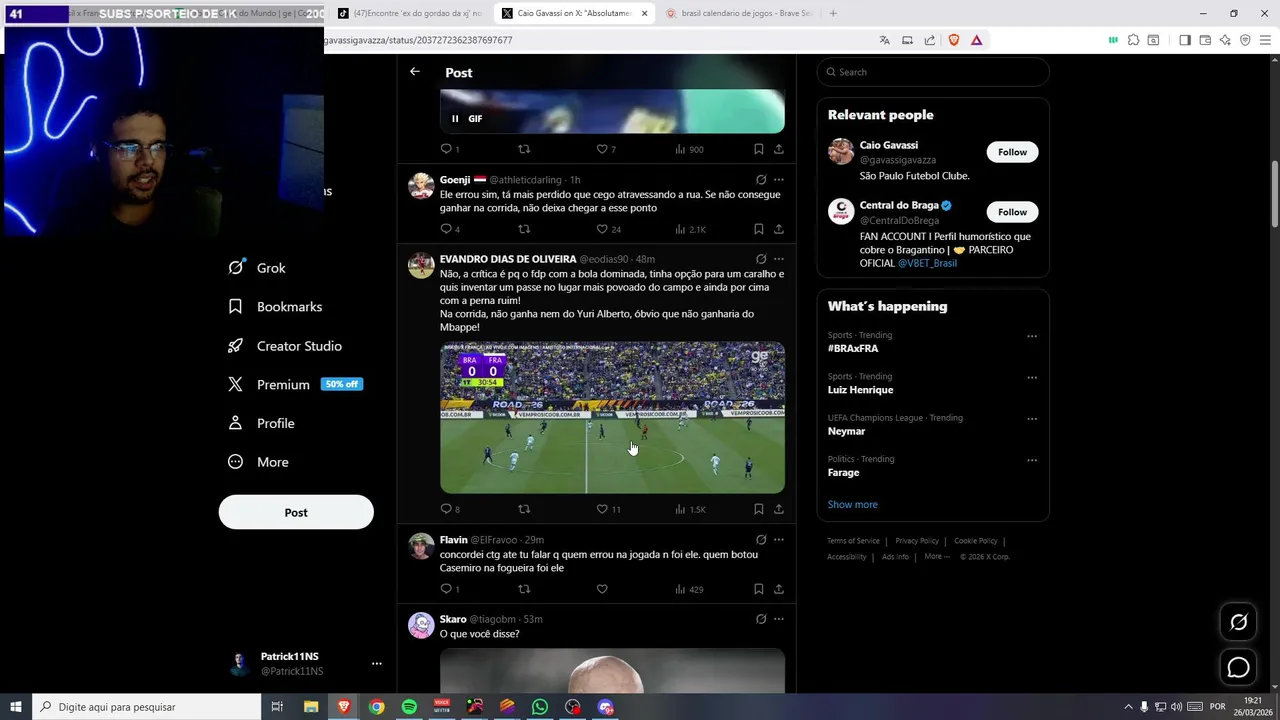The width and height of the screenshot is (1280, 720).
Task: Go back using the Post arrow
Action: [414, 72]
